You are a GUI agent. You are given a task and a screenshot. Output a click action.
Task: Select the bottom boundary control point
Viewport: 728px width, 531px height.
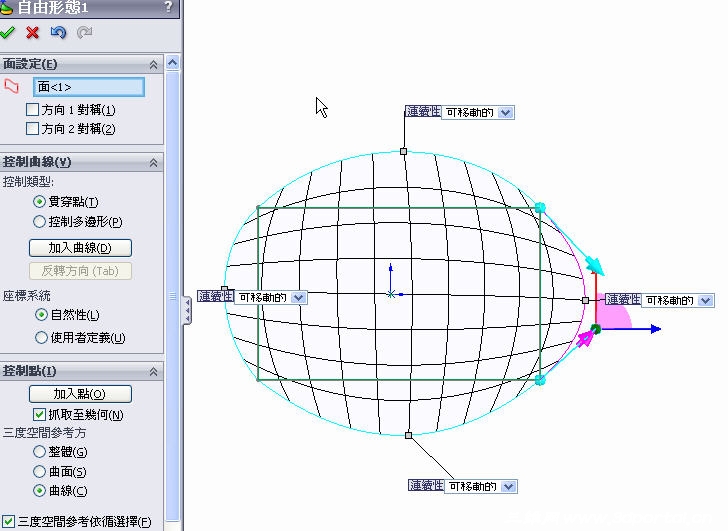(409, 435)
